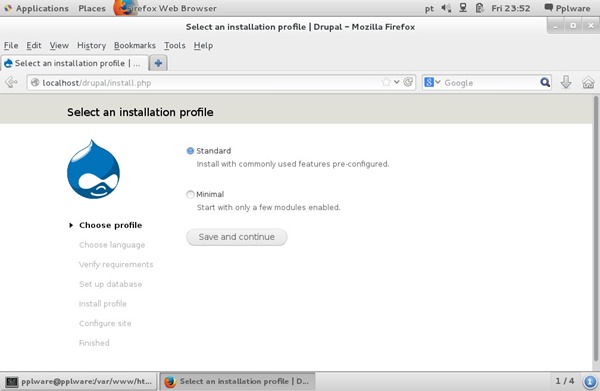Screen dimensions: 600x391
Task: Click the pt keyboard layout indicator
Action: tap(429, 8)
